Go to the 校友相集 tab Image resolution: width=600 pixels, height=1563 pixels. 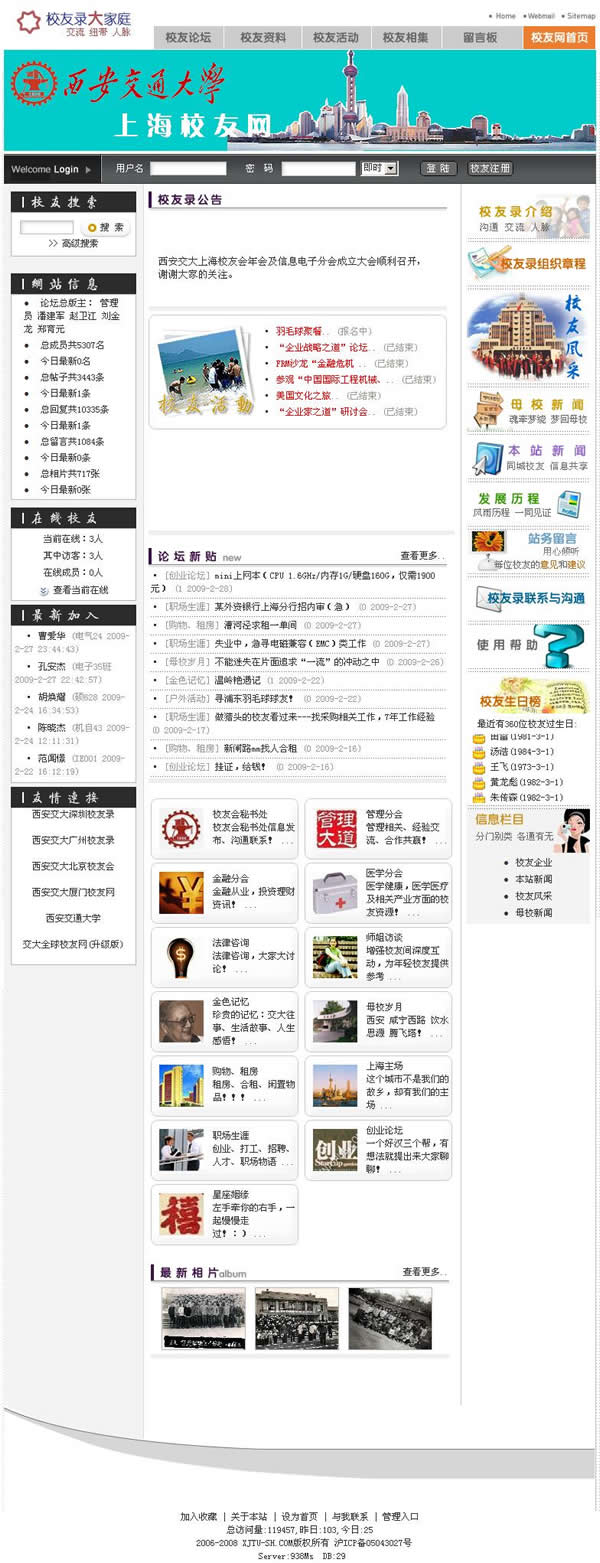[406, 38]
